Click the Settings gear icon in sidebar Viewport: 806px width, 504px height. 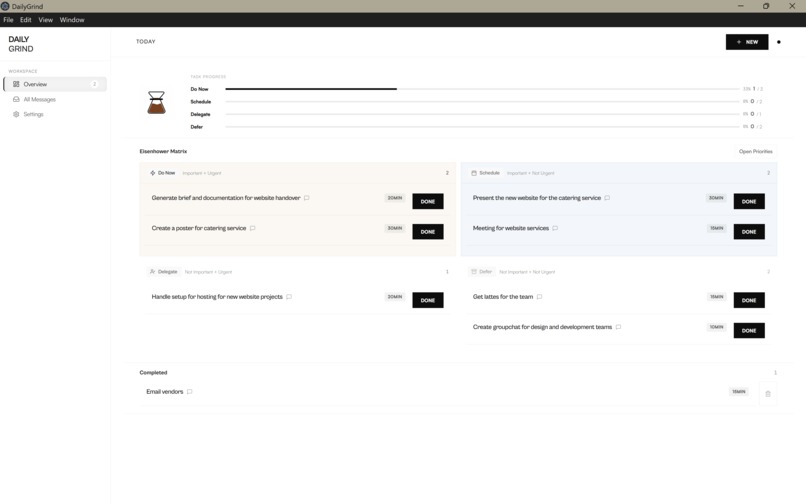coord(16,114)
